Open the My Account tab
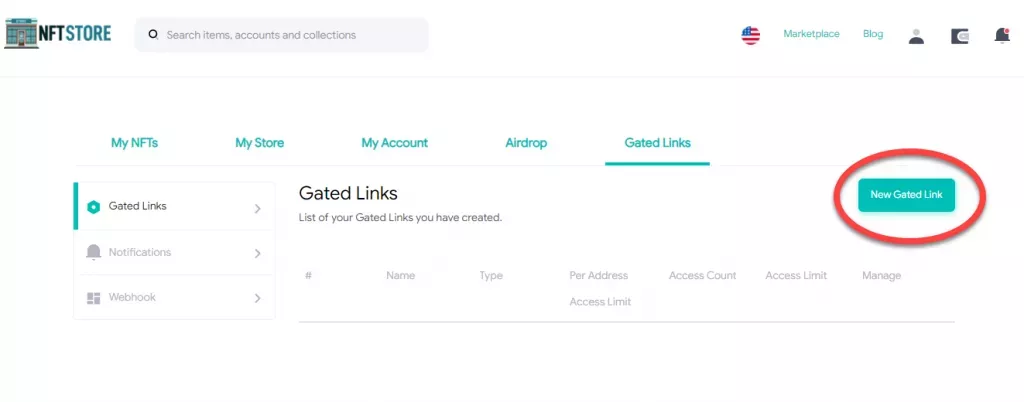This screenshot has height=402, width=1024. pos(394,143)
